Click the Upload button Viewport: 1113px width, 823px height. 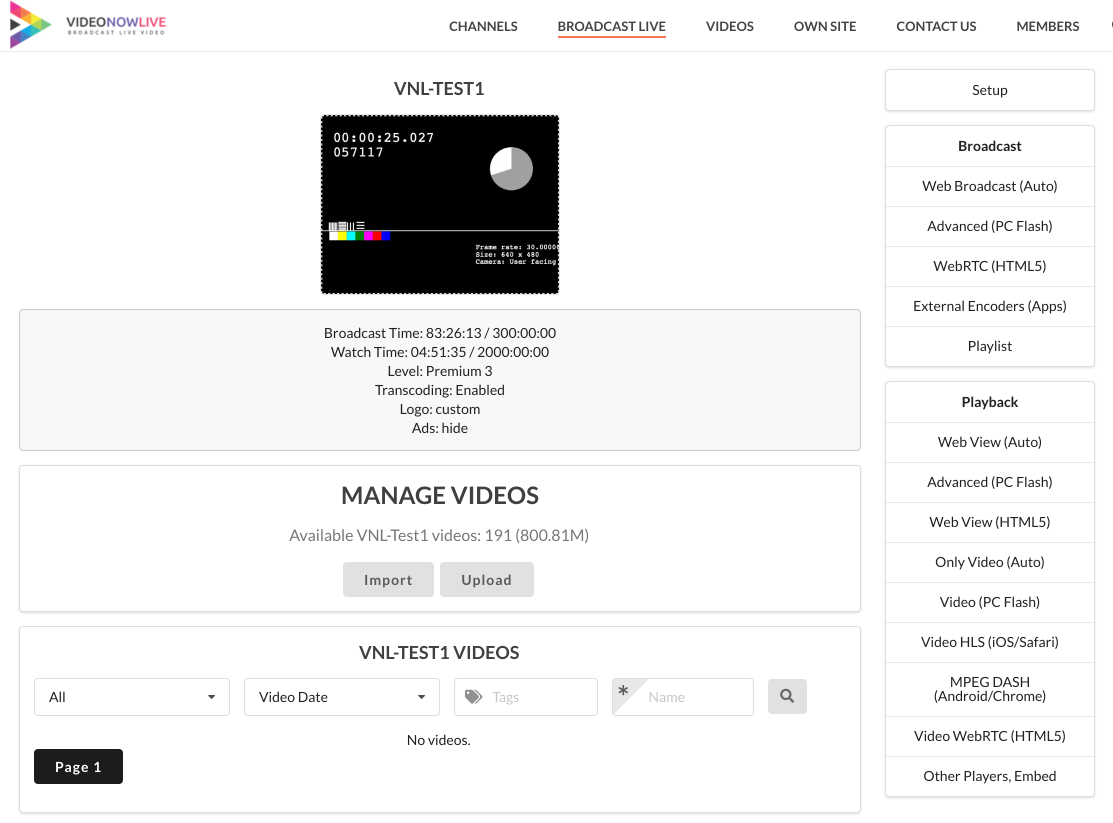[487, 579]
